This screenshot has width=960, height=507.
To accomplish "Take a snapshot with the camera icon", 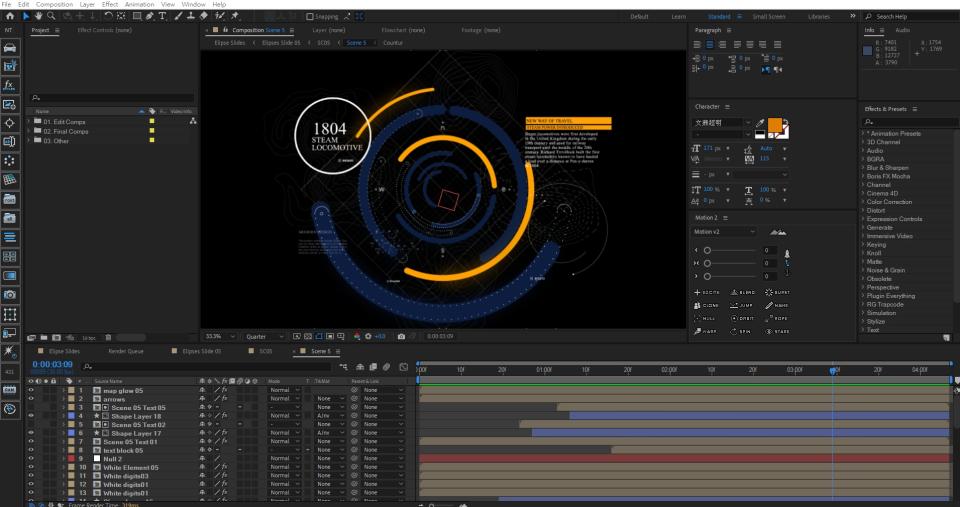I will coord(401,336).
